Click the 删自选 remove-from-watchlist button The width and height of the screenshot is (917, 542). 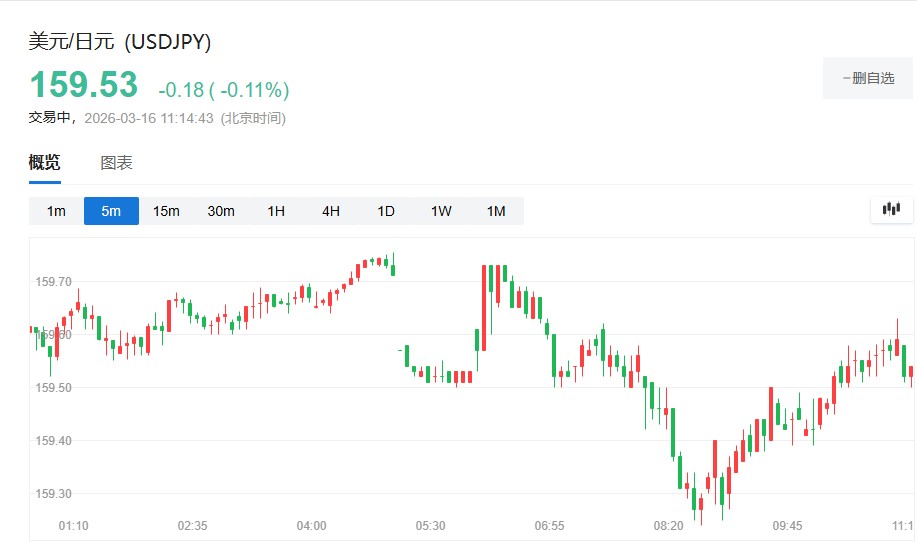pyautogui.click(x=868, y=78)
